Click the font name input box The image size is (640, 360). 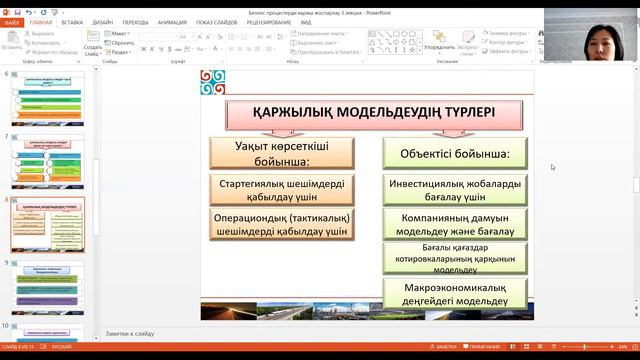pos(158,37)
